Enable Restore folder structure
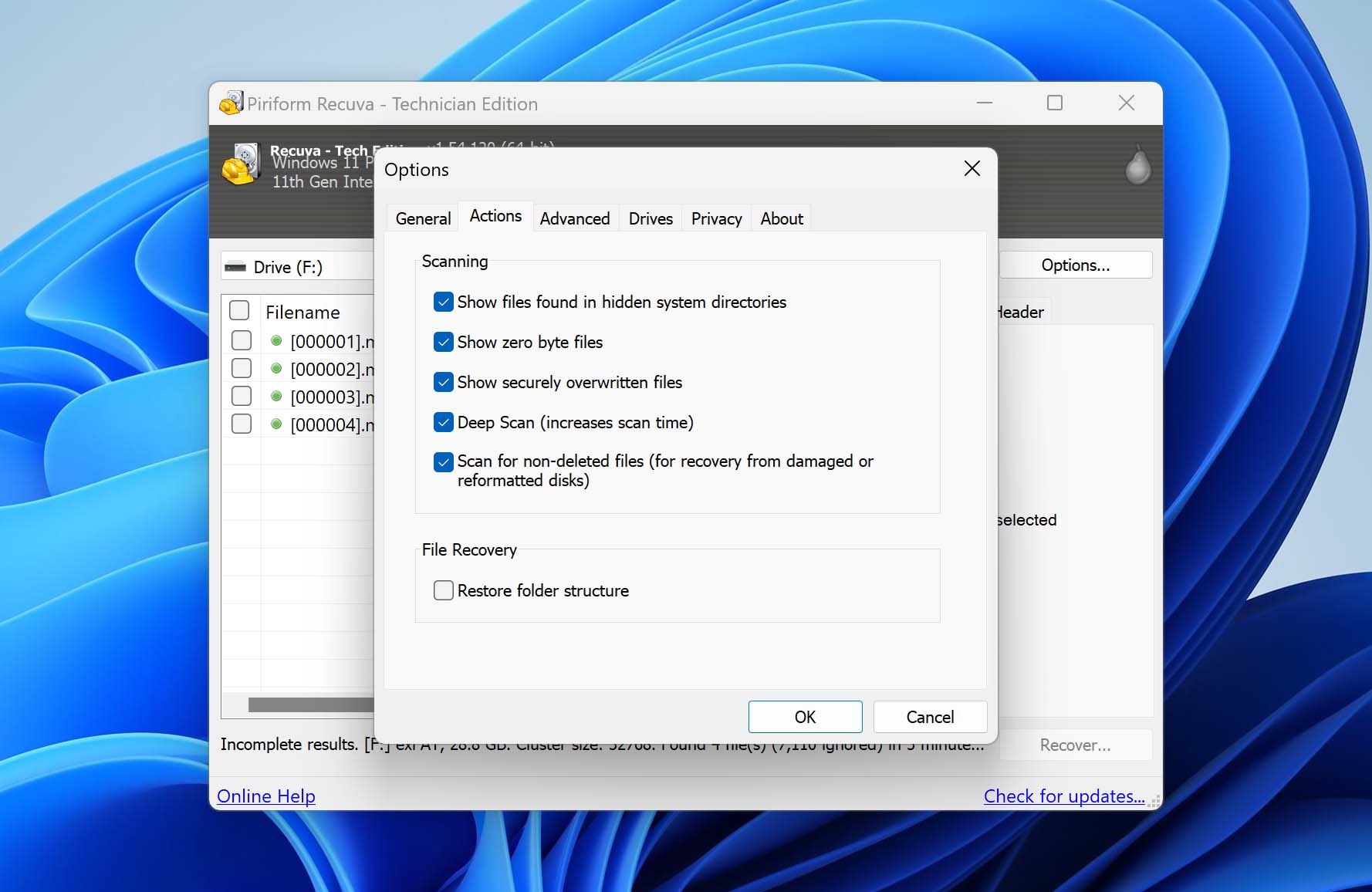Screen dimensions: 1372x892 pyautogui.click(x=444, y=590)
